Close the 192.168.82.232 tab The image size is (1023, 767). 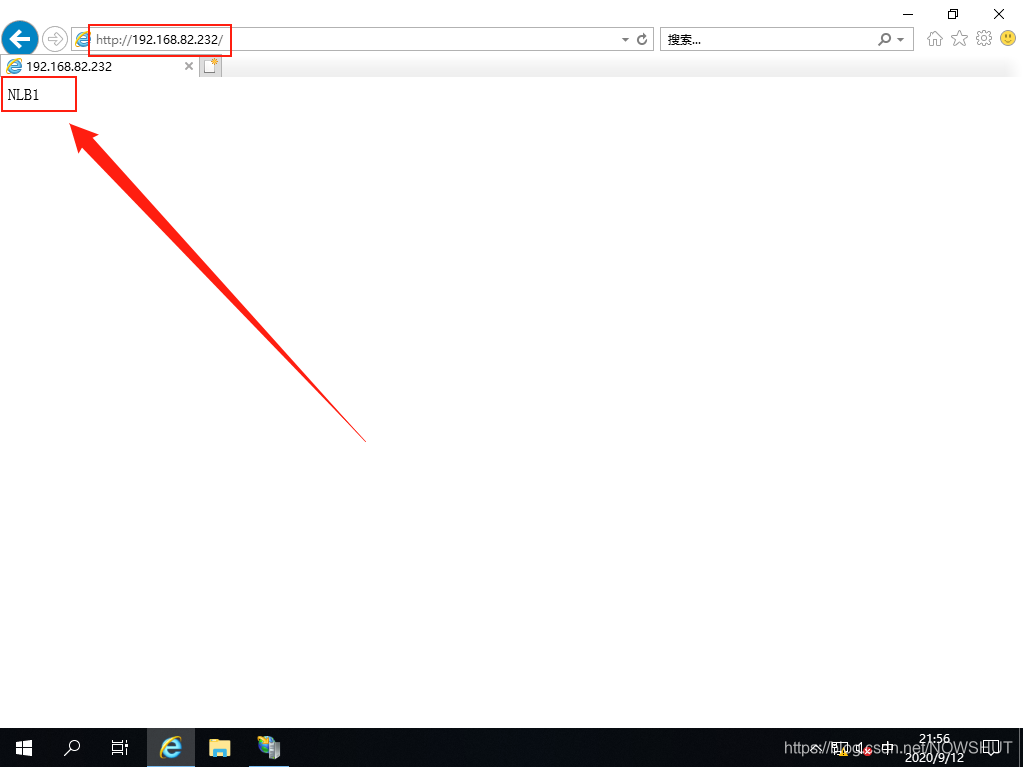[189, 67]
